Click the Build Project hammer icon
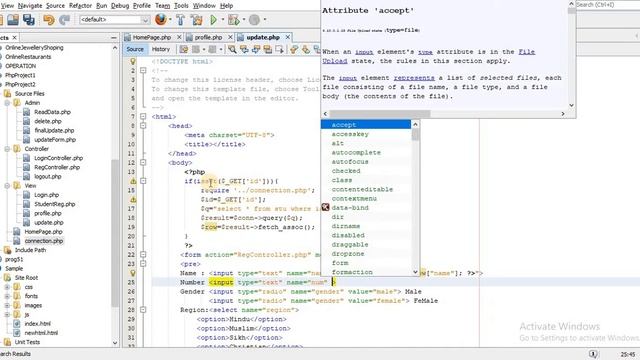This screenshot has height=360, width=640. click(x=180, y=19)
